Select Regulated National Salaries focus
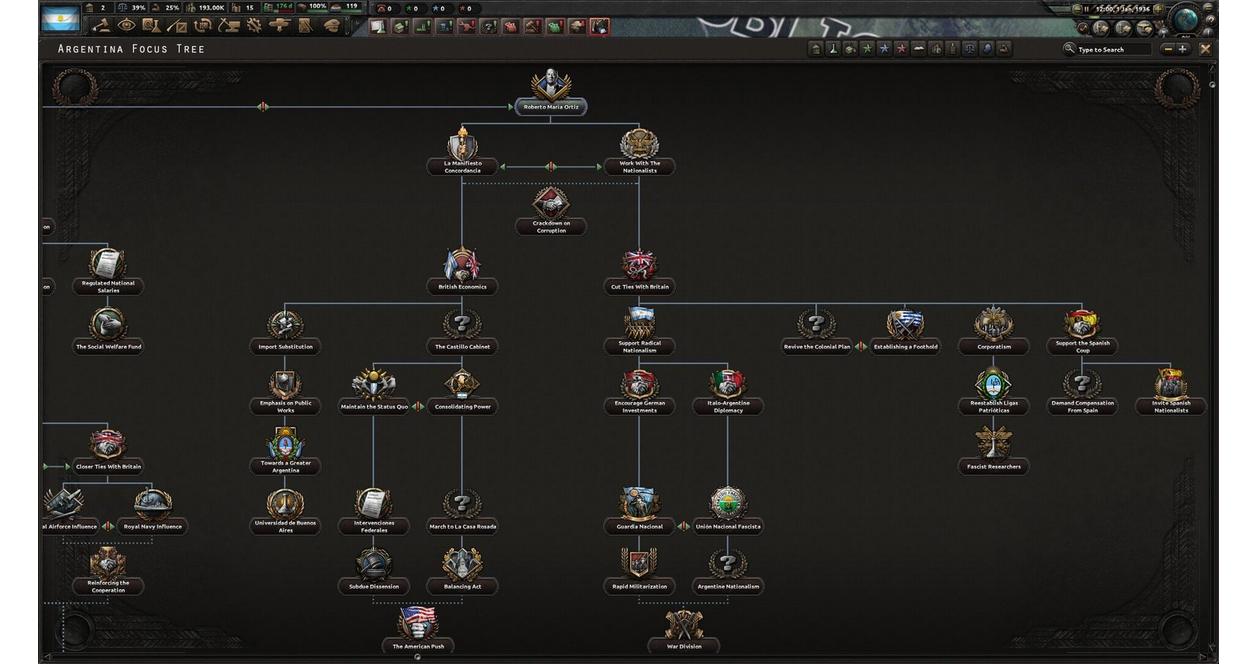The width and height of the screenshot is (1256, 664). pyautogui.click(x=108, y=272)
